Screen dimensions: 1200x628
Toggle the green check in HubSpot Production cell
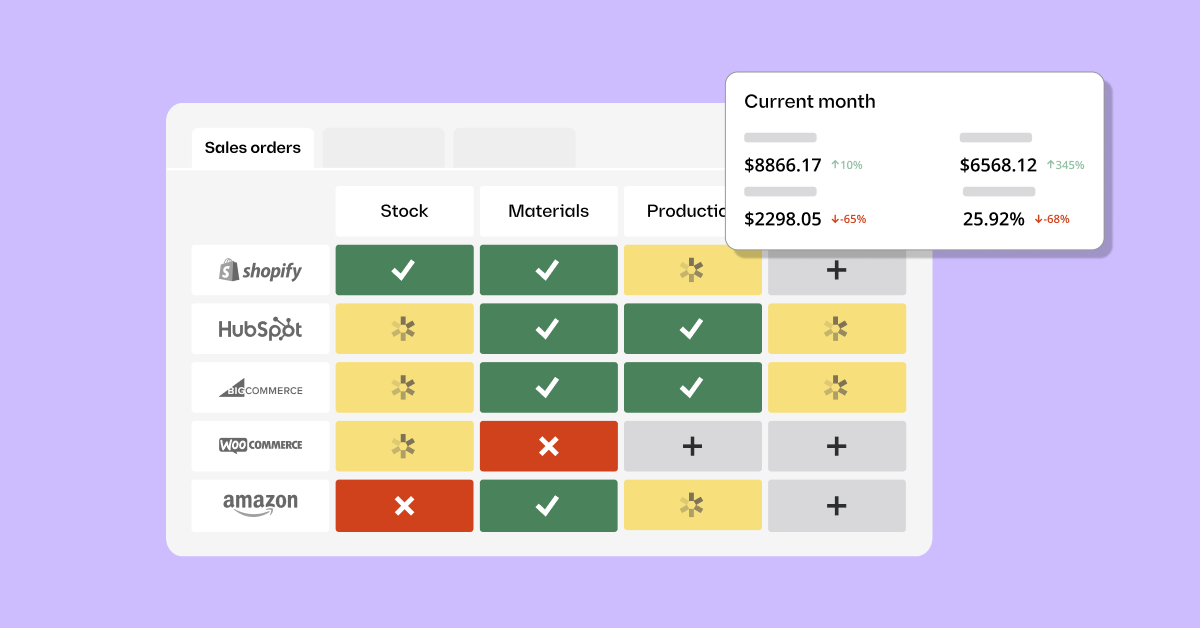(x=692, y=329)
